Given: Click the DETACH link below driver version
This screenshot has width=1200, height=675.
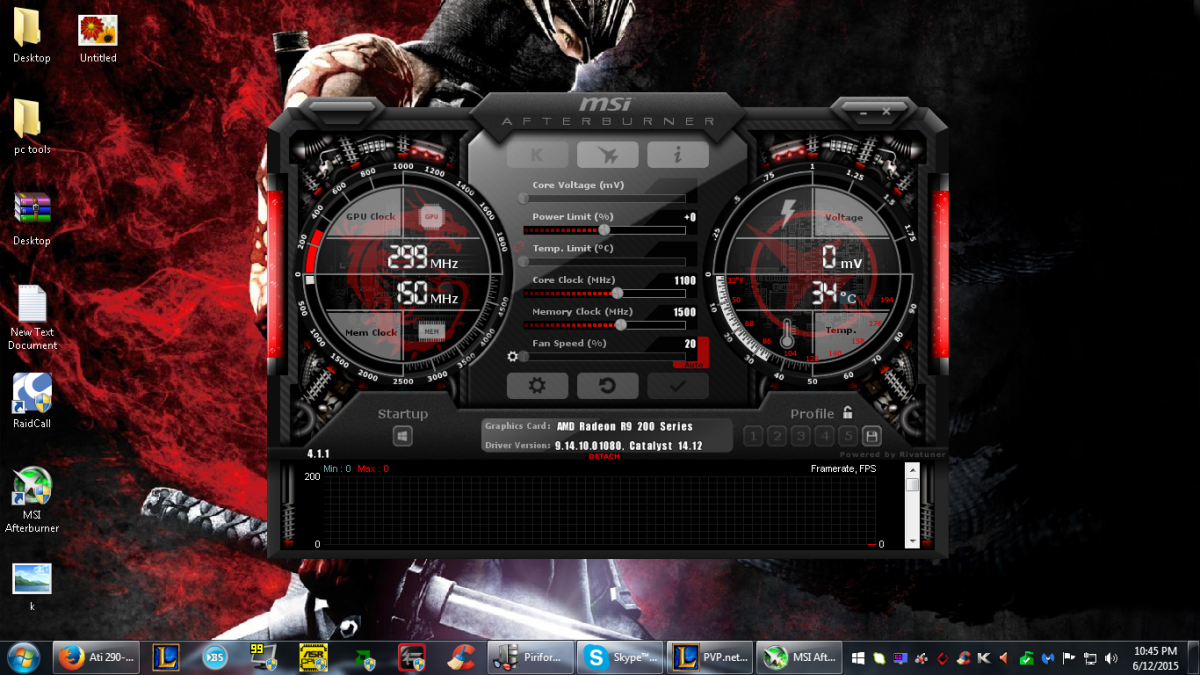Looking at the screenshot, I should pos(604,457).
